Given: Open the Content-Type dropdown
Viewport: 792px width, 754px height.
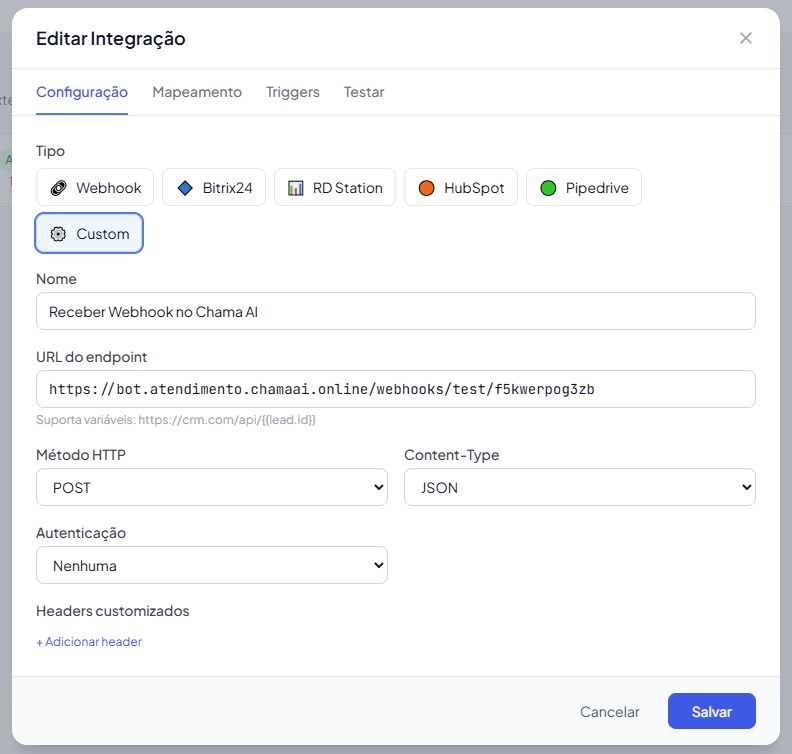Looking at the screenshot, I should [580, 487].
